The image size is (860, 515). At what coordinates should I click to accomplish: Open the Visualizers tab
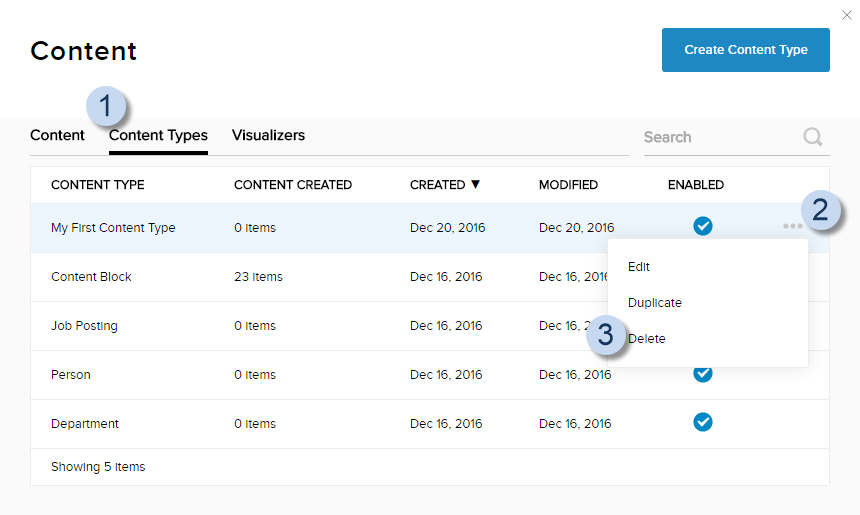(268, 135)
